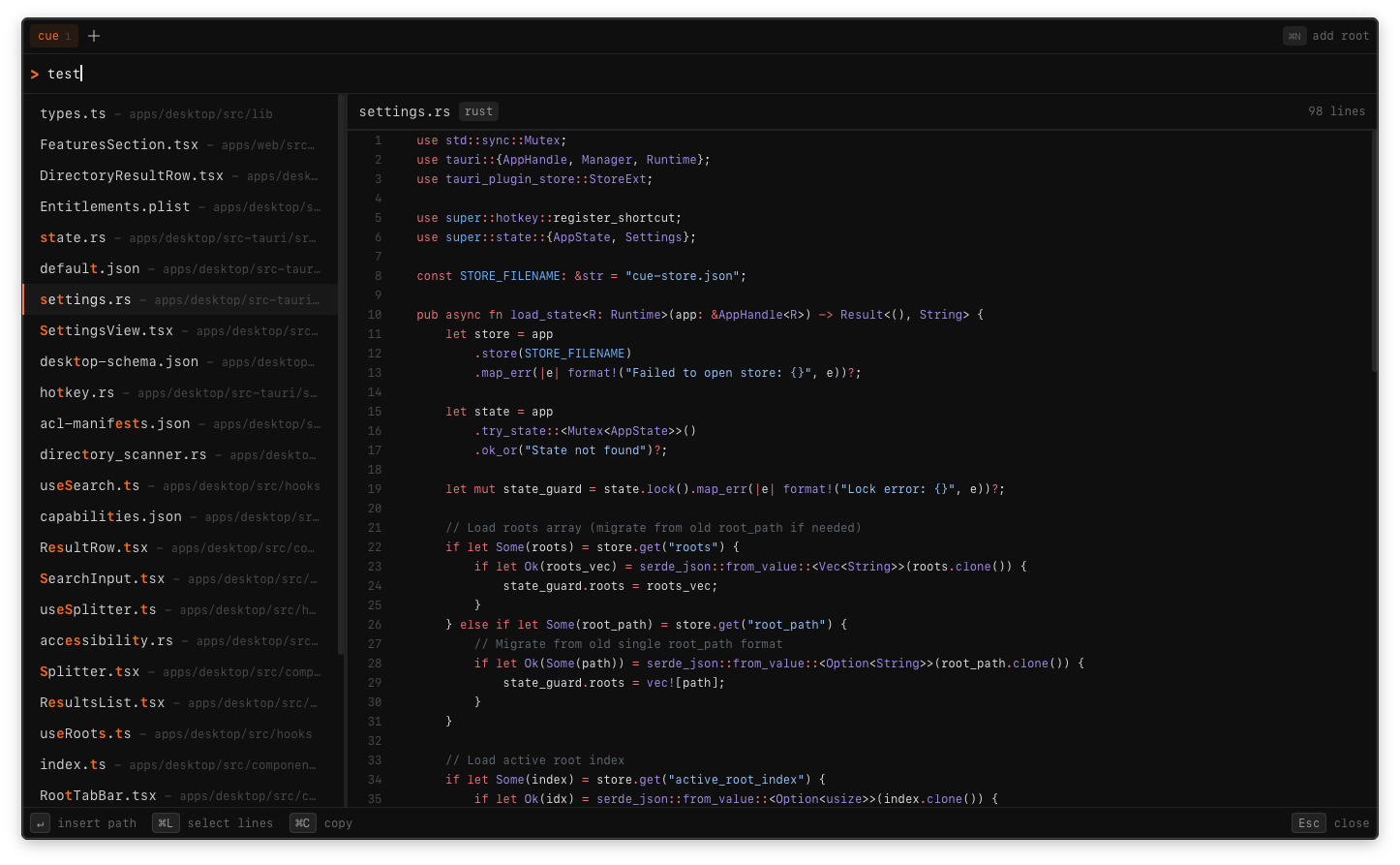This screenshot has height=865, width=1400.
Task: Click the Esc key badge to close
Action: click(1308, 823)
